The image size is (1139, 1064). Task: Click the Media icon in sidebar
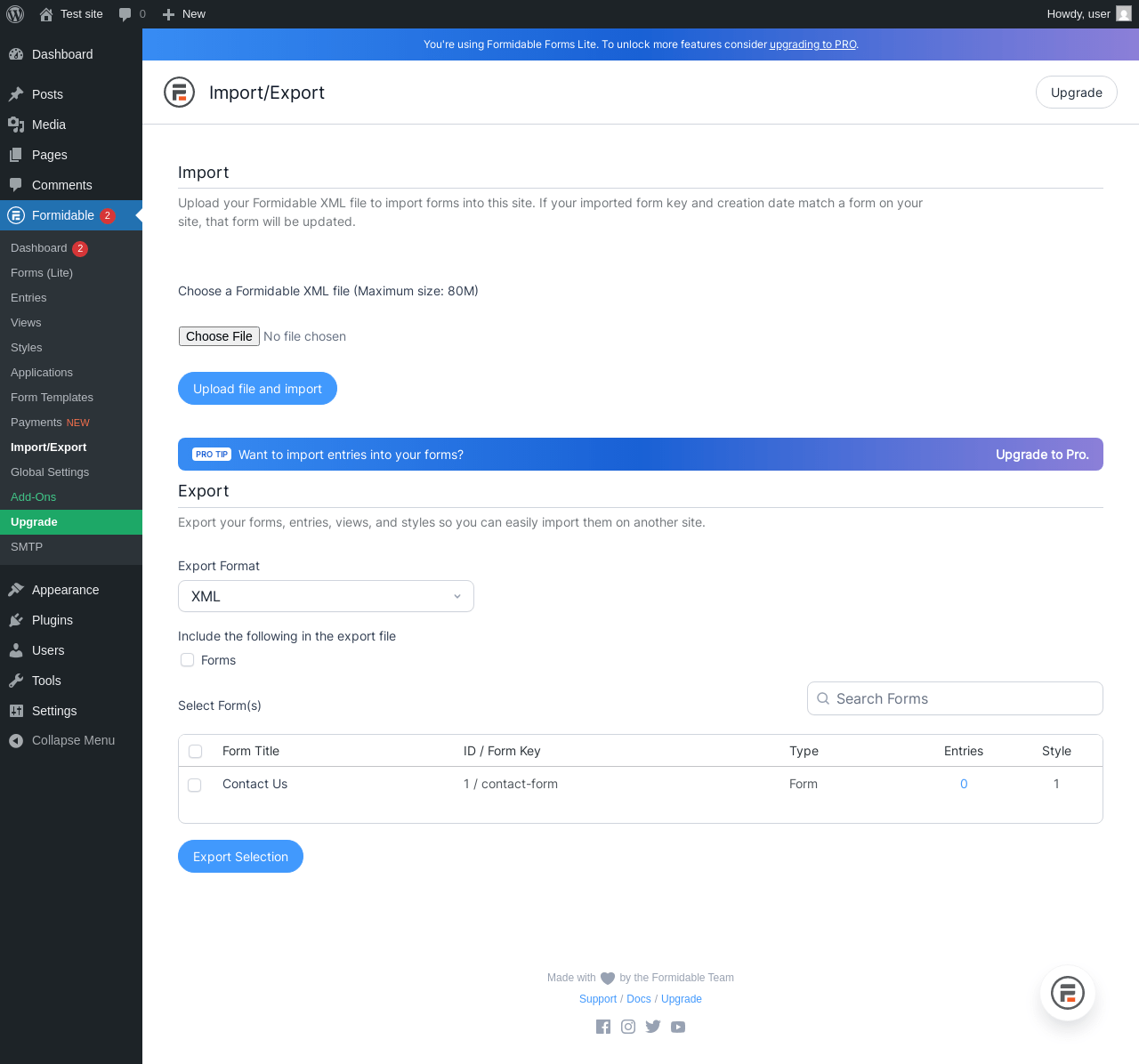[x=16, y=125]
